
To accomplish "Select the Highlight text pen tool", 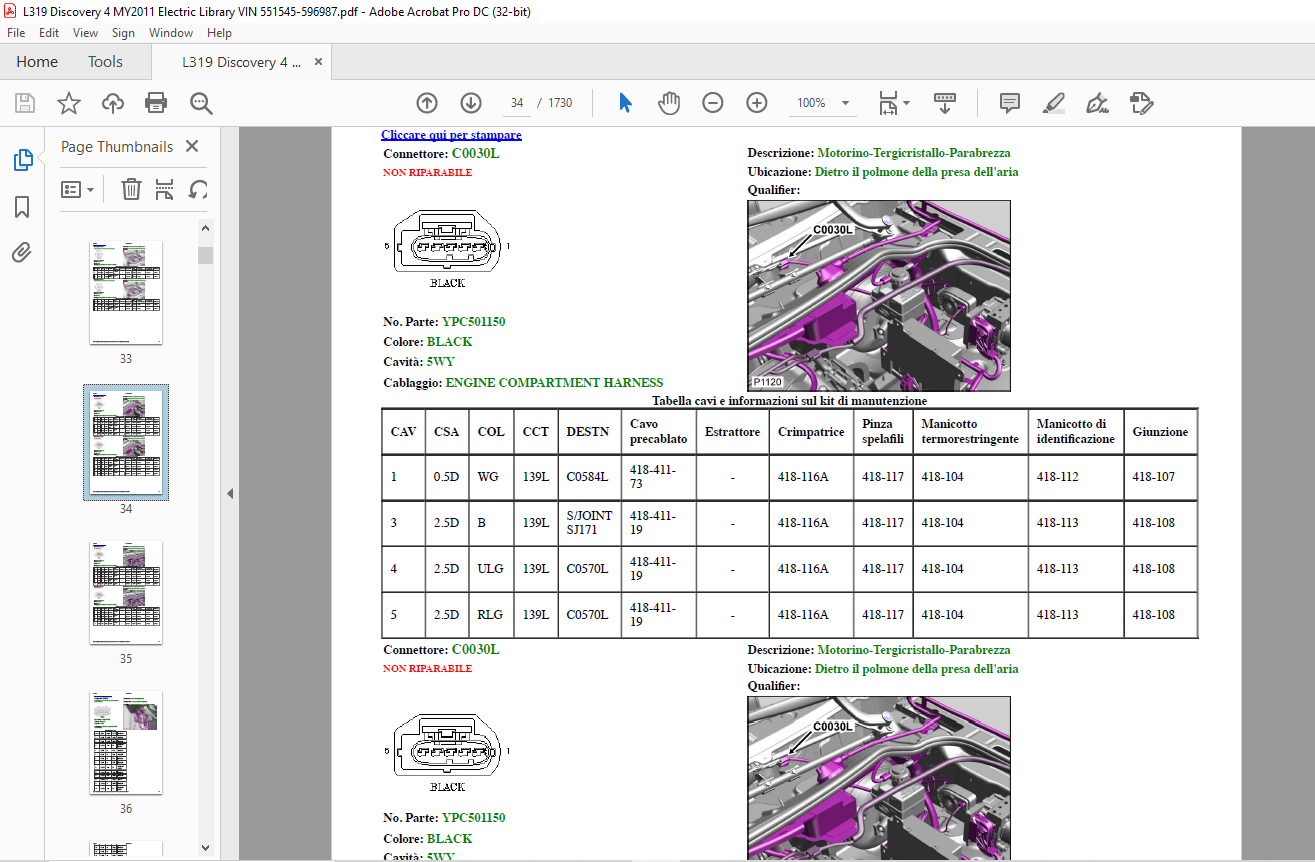I will [x=1054, y=103].
